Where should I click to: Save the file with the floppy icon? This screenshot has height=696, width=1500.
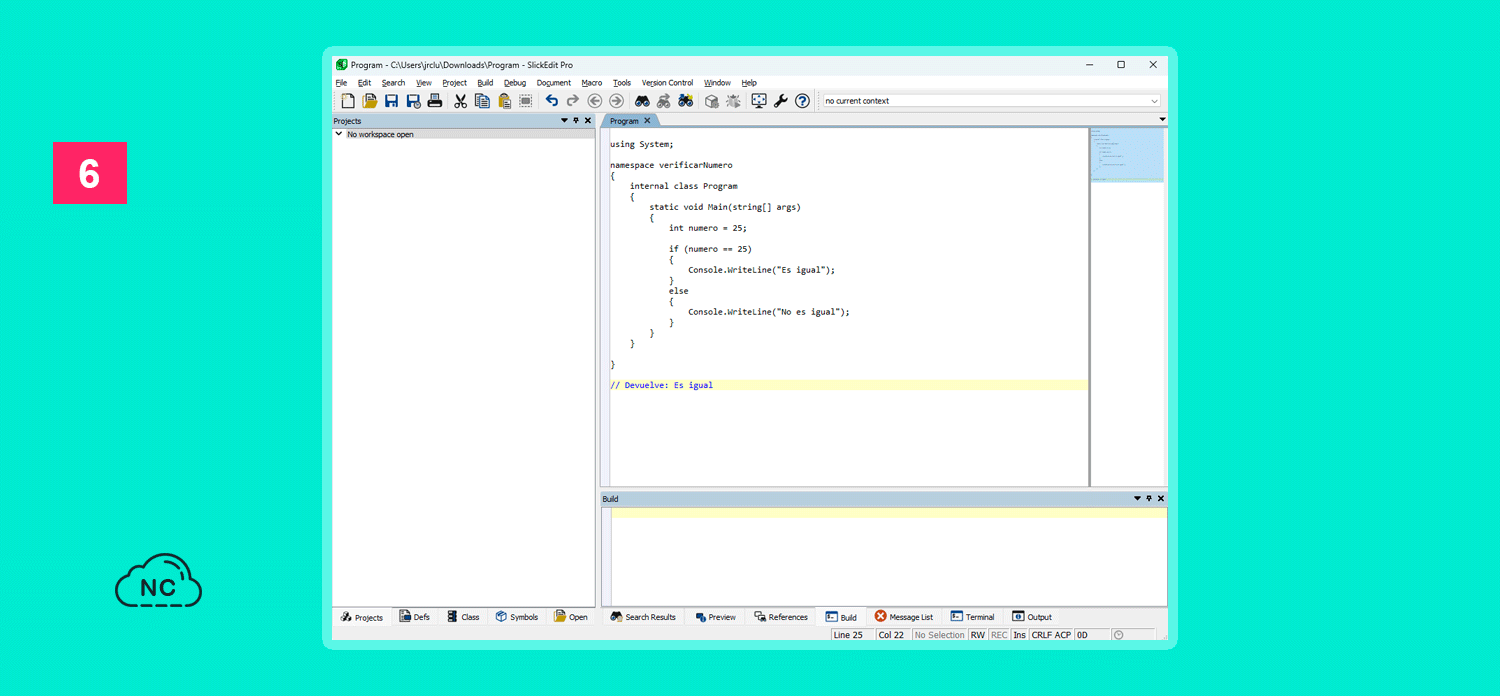tap(391, 101)
